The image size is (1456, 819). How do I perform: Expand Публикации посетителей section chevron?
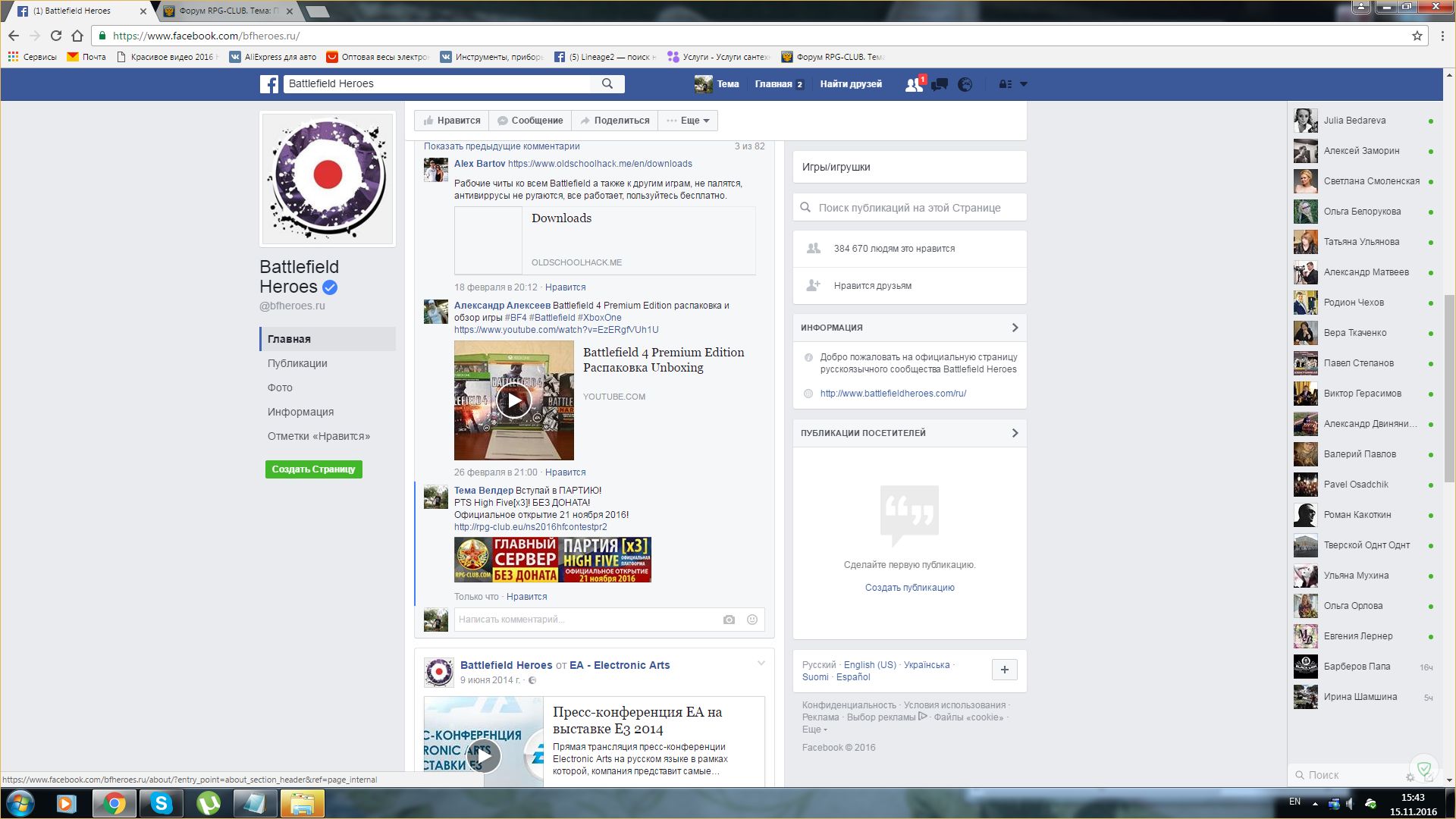[x=1015, y=433]
